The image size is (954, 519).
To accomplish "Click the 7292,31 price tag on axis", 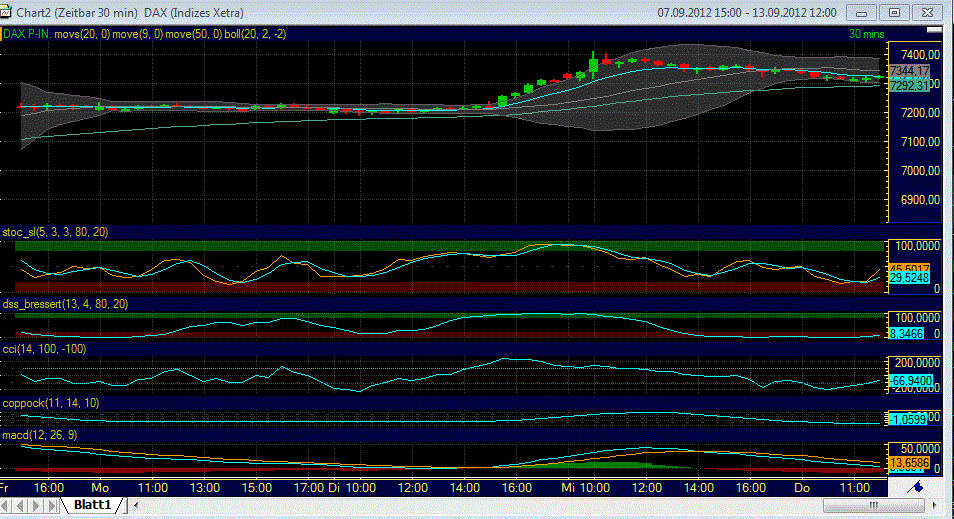I will (x=909, y=86).
